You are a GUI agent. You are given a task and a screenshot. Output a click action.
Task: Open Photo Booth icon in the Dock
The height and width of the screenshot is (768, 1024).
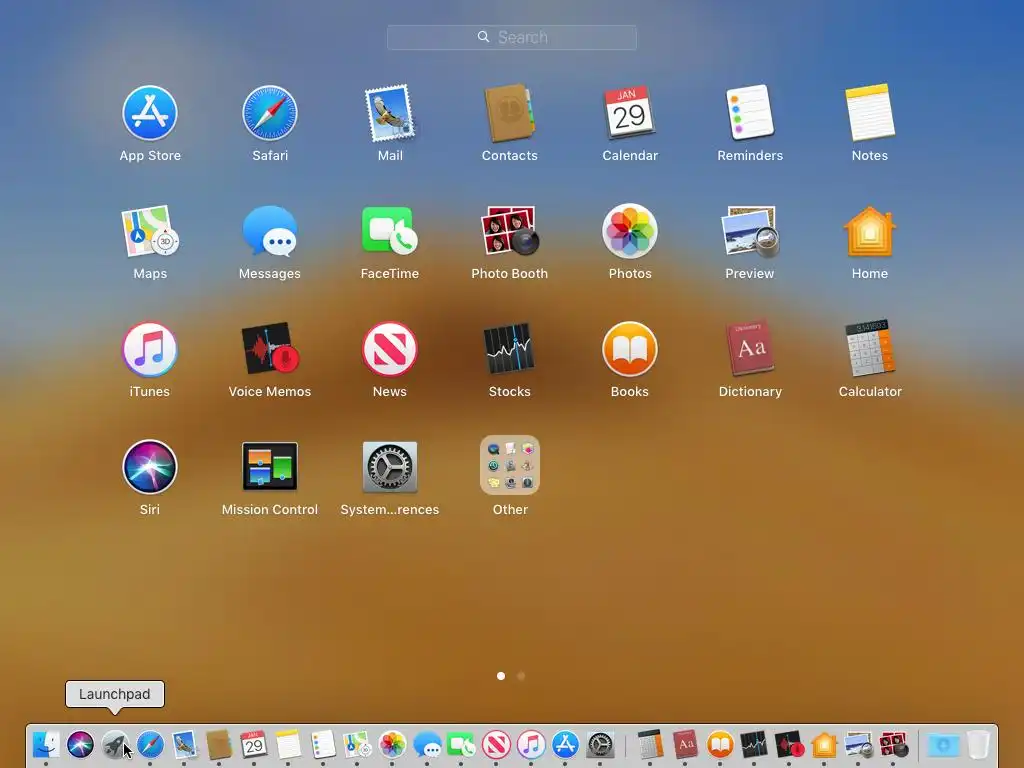tap(893, 744)
